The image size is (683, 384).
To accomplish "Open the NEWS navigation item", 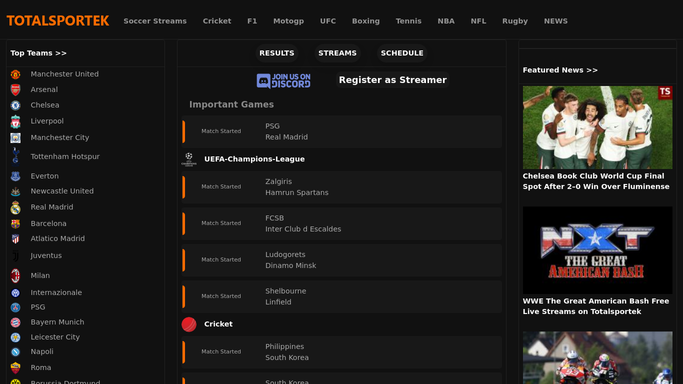I will pyautogui.click(x=555, y=21).
